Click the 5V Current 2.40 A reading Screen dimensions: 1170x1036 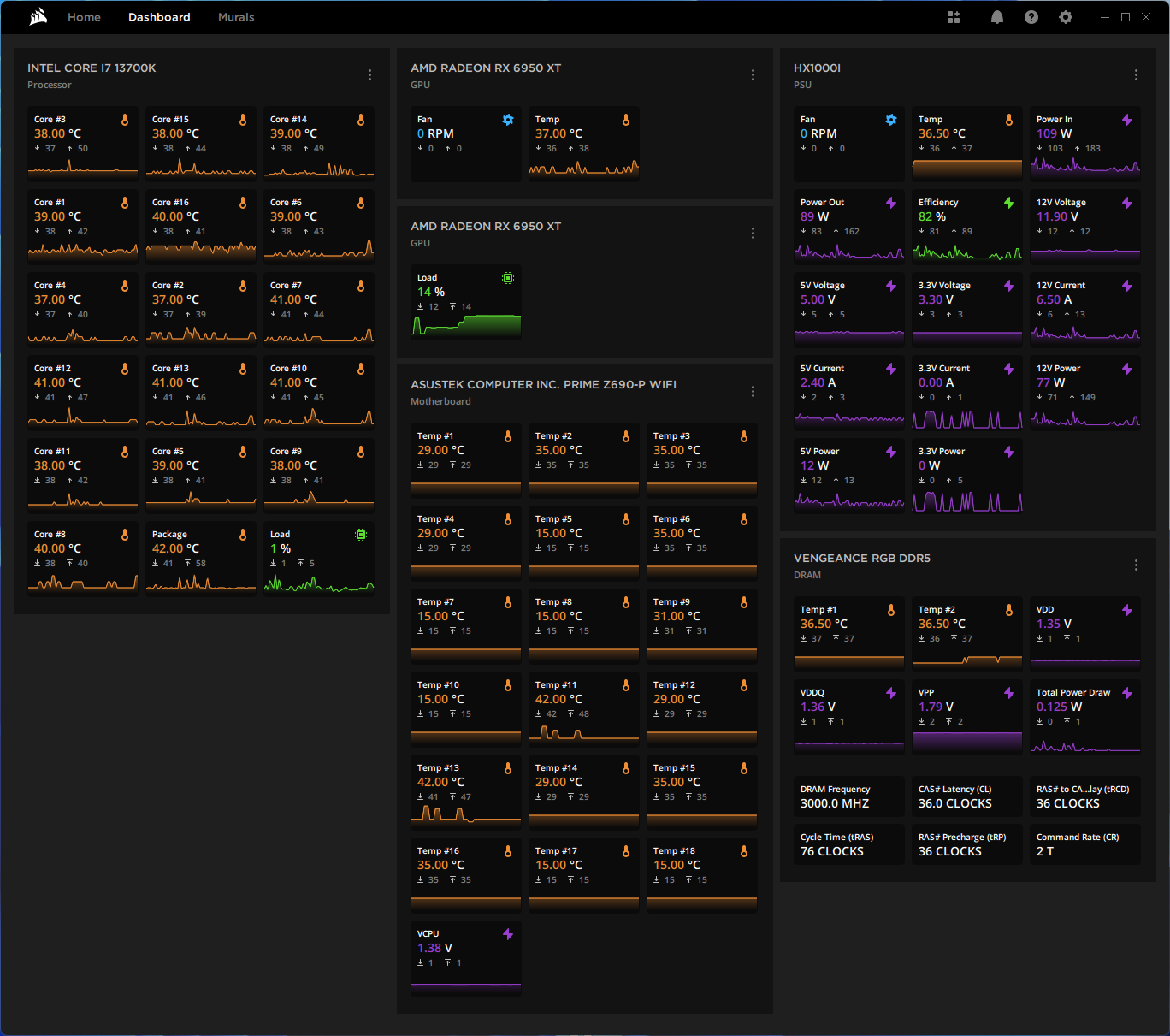[x=818, y=382]
